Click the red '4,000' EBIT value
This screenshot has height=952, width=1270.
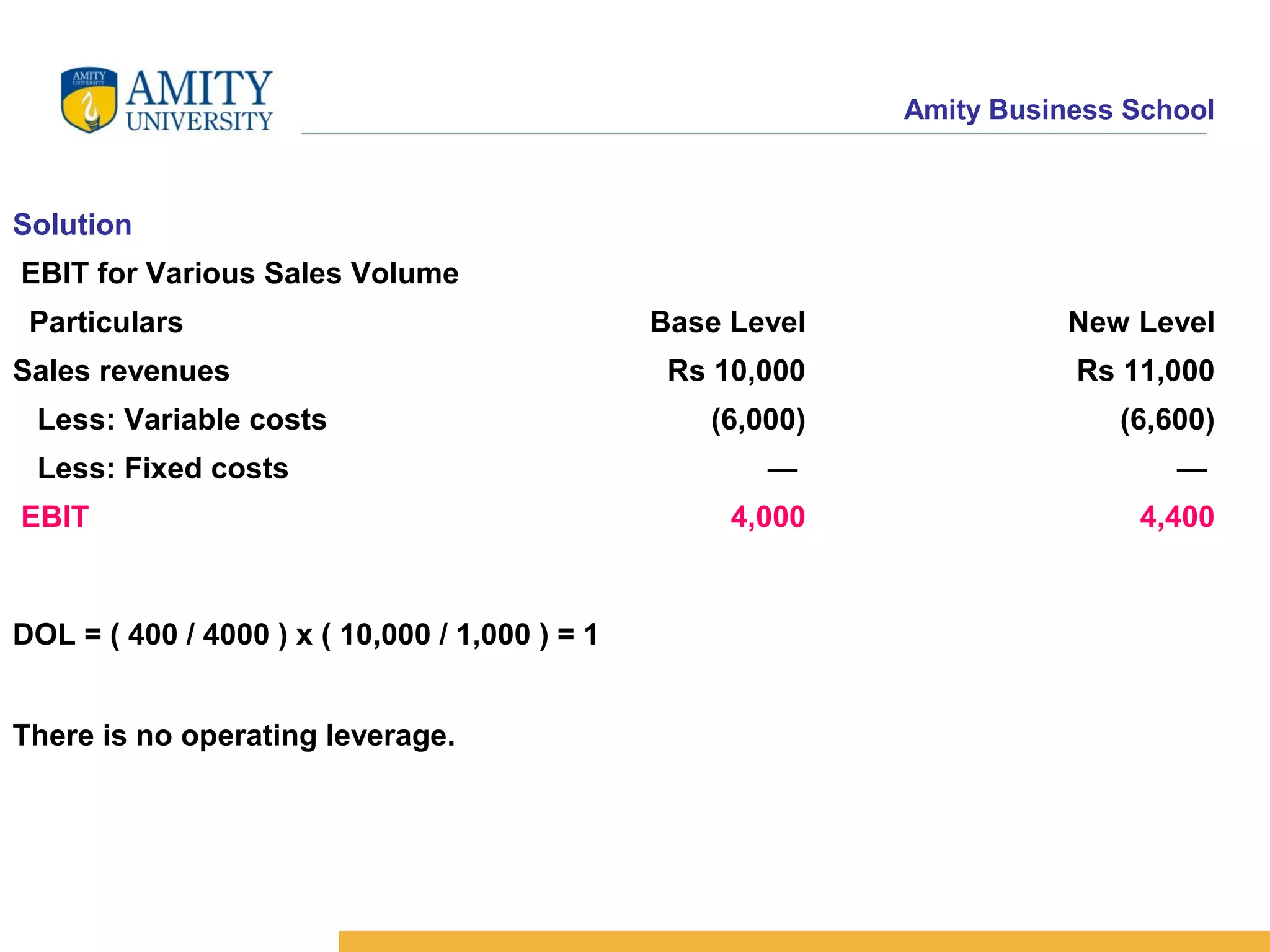tap(768, 517)
